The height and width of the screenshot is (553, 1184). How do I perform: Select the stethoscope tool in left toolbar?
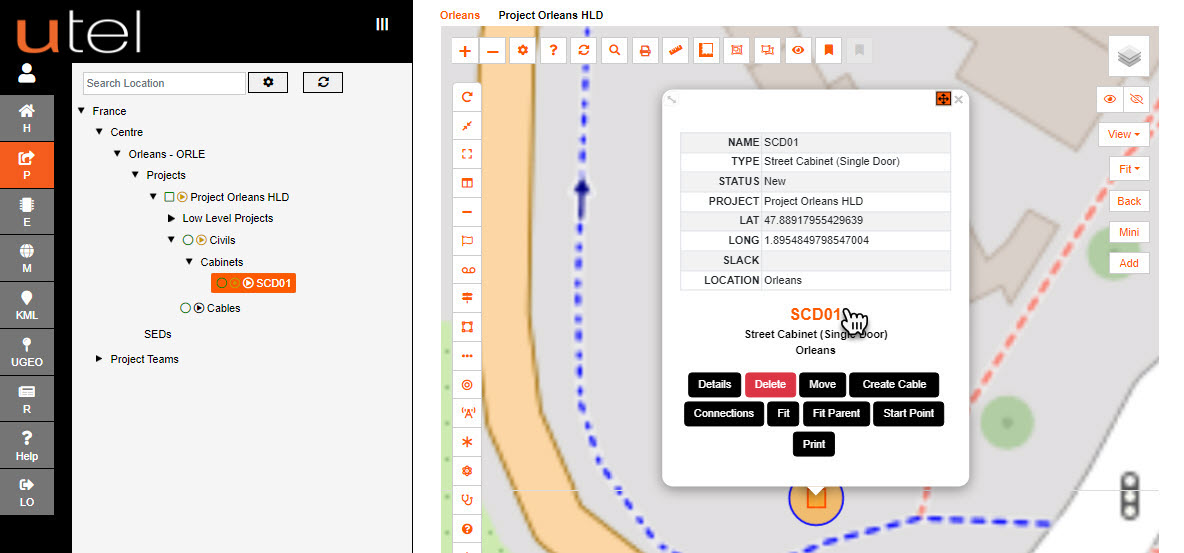point(467,499)
